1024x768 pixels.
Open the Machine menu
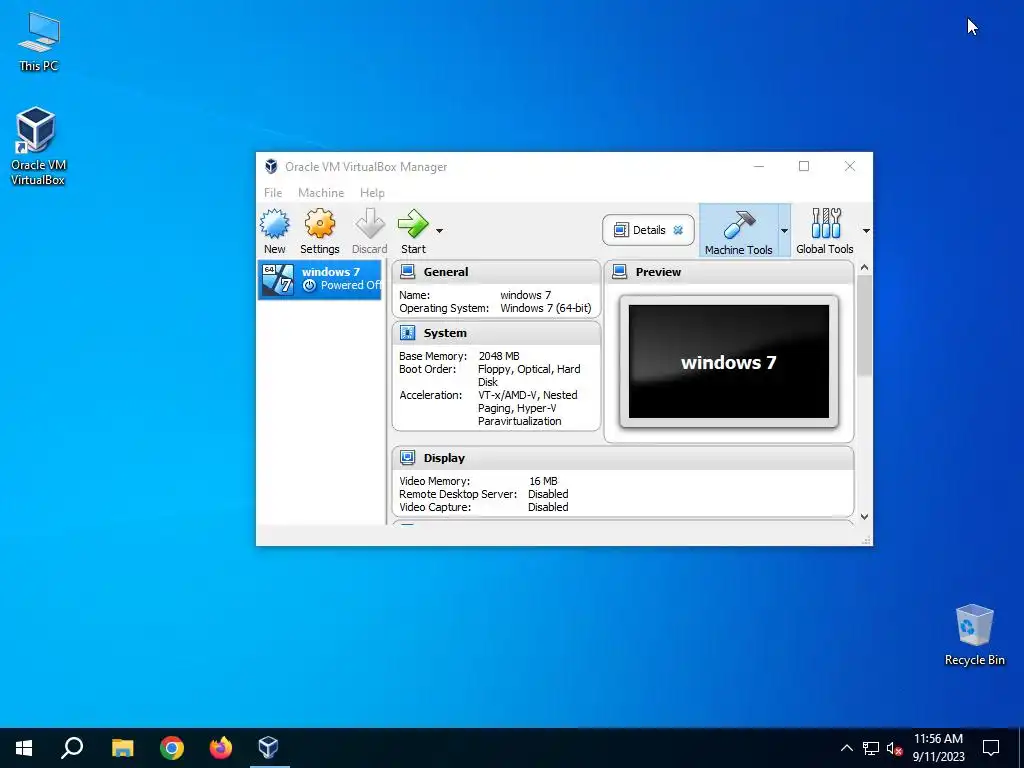[x=321, y=193]
